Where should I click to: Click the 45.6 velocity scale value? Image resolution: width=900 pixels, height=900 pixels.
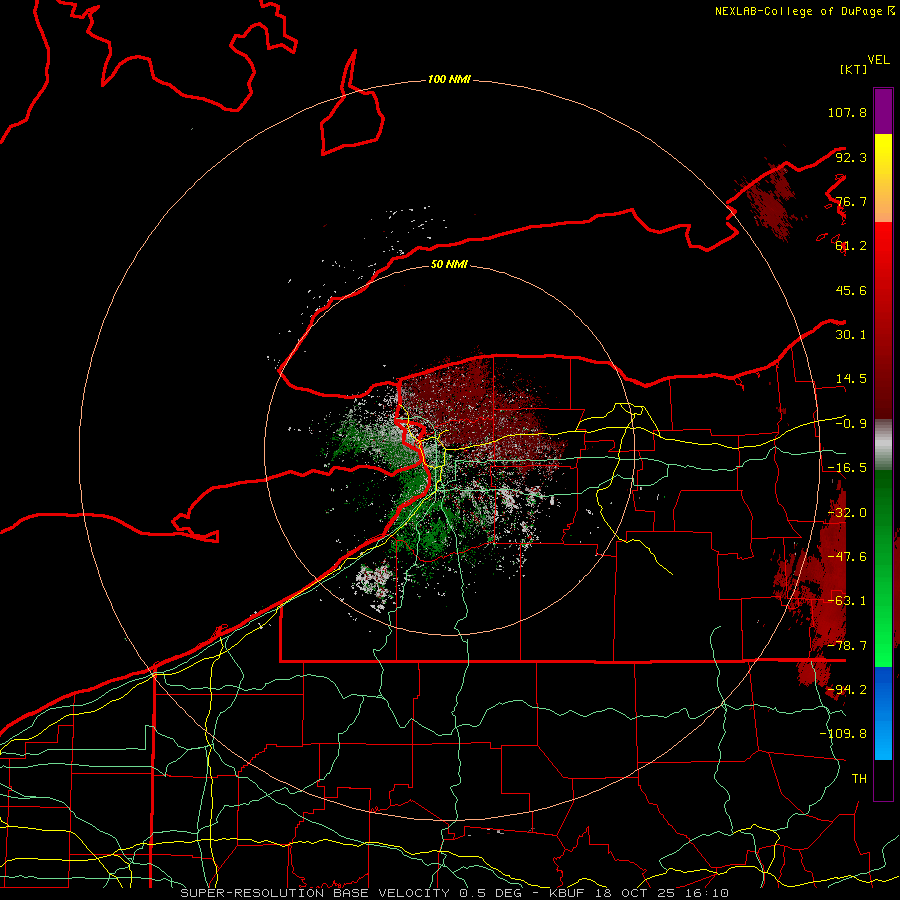point(851,290)
